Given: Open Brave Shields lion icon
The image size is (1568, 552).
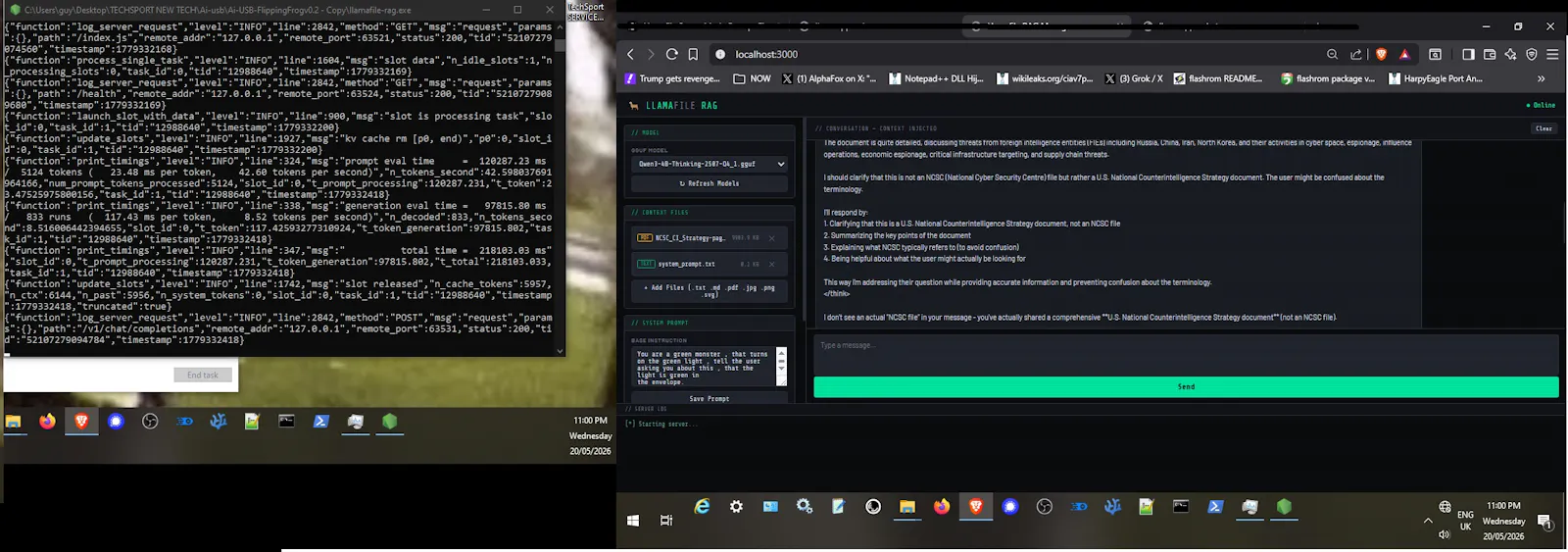Looking at the screenshot, I should pyautogui.click(x=1381, y=54).
